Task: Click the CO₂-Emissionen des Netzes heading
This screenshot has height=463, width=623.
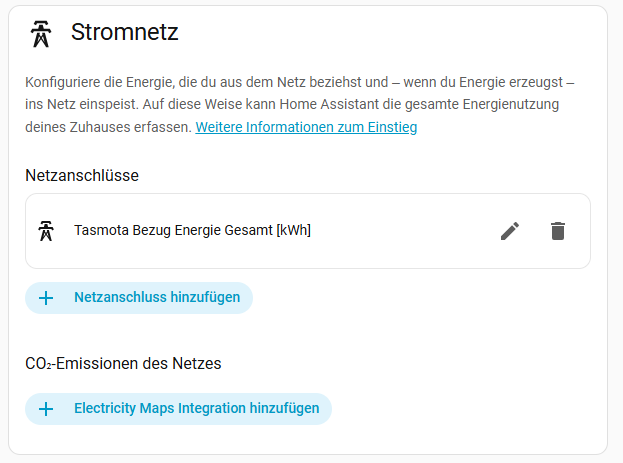Action: click(123, 363)
